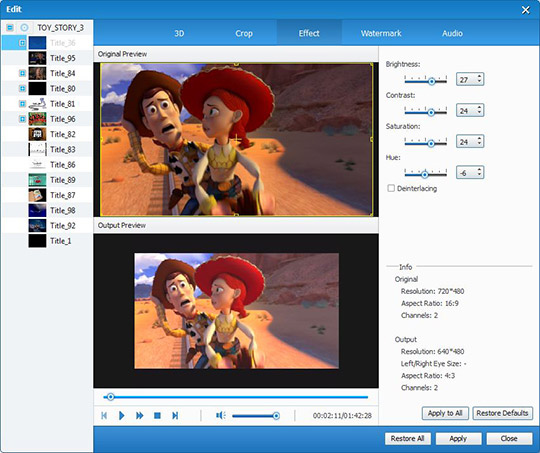Adjust the Saturation slider handle
Screen dimensions: 540x453
tap(431, 143)
